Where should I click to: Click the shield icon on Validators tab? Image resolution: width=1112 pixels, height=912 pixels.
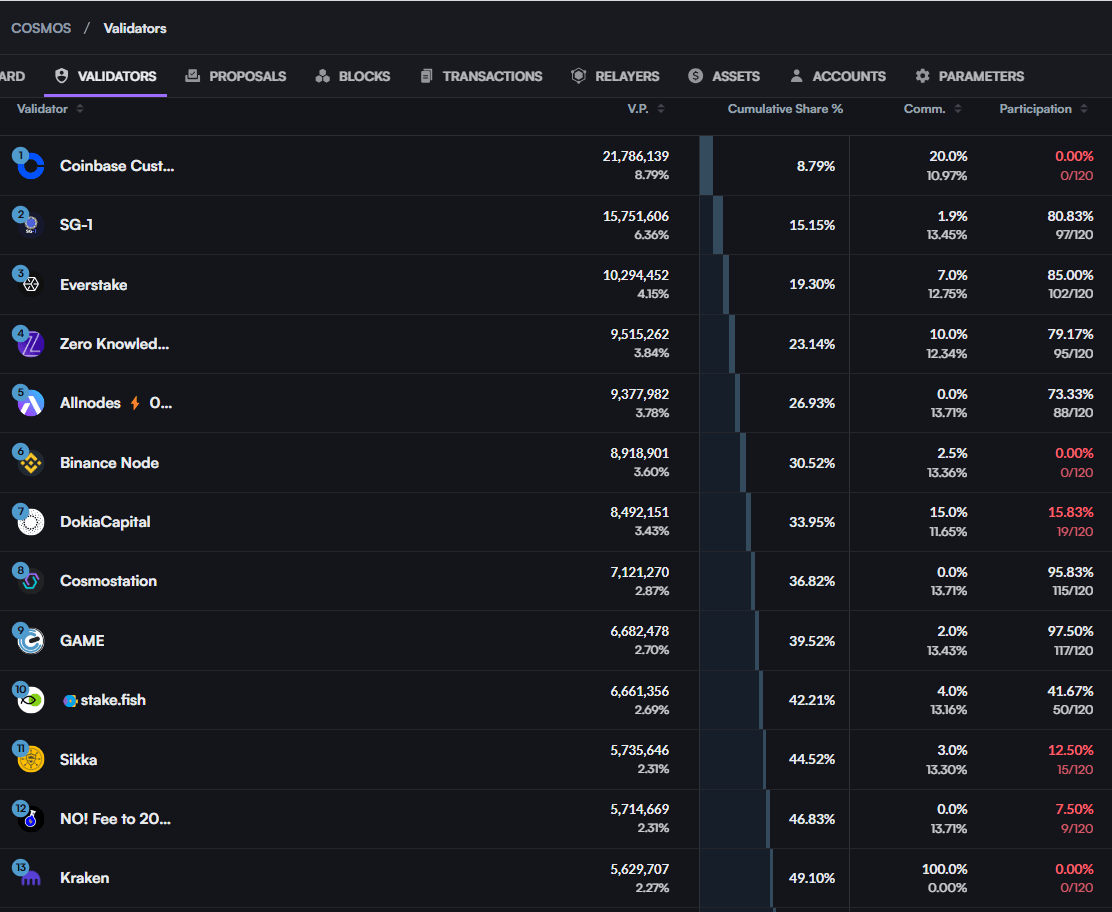coord(62,76)
